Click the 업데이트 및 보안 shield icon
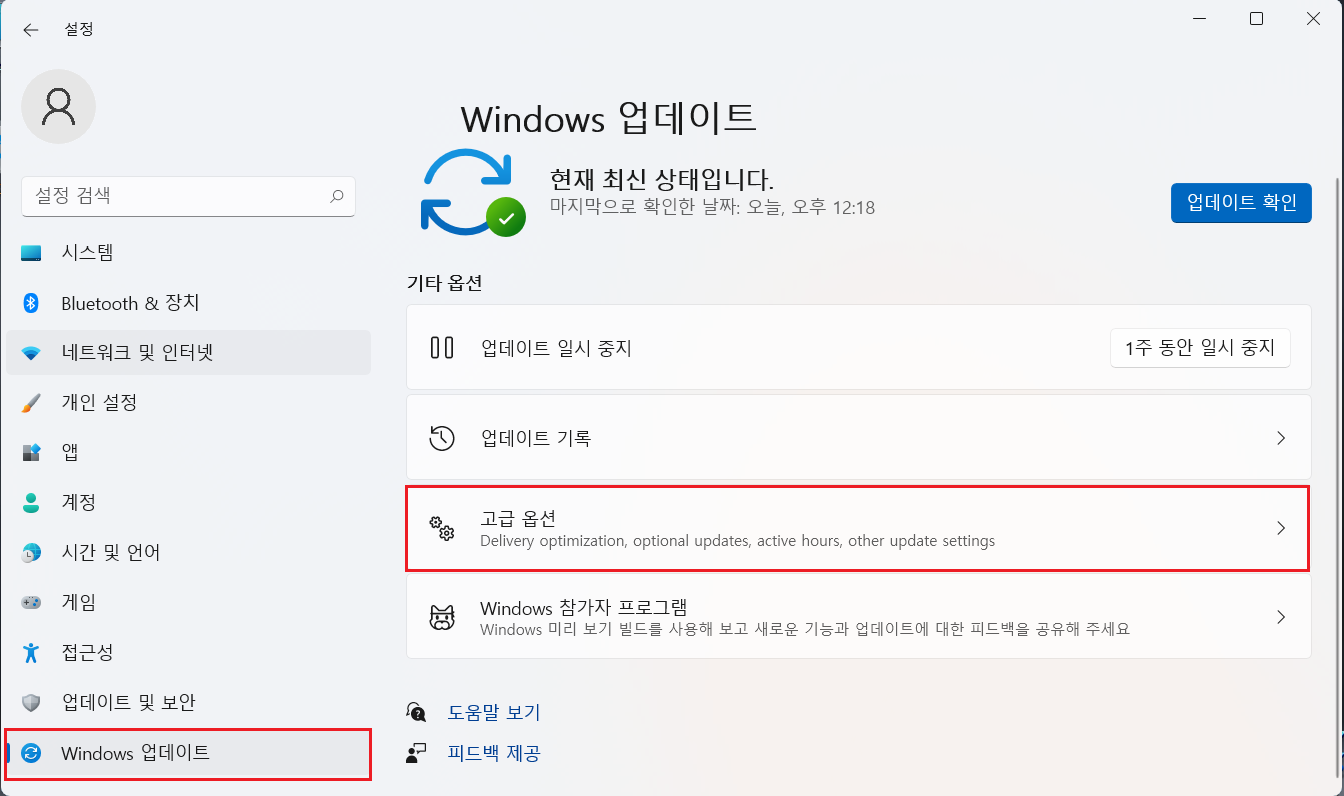This screenshot has width=1344, height=796. [x=31, y=703]
